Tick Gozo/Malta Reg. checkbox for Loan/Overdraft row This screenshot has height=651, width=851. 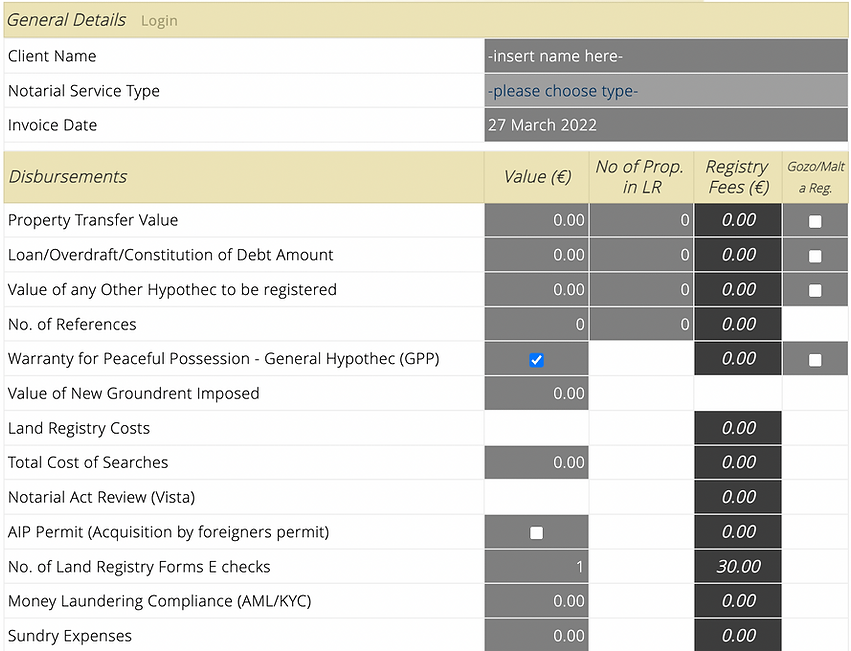coord(815,256)
